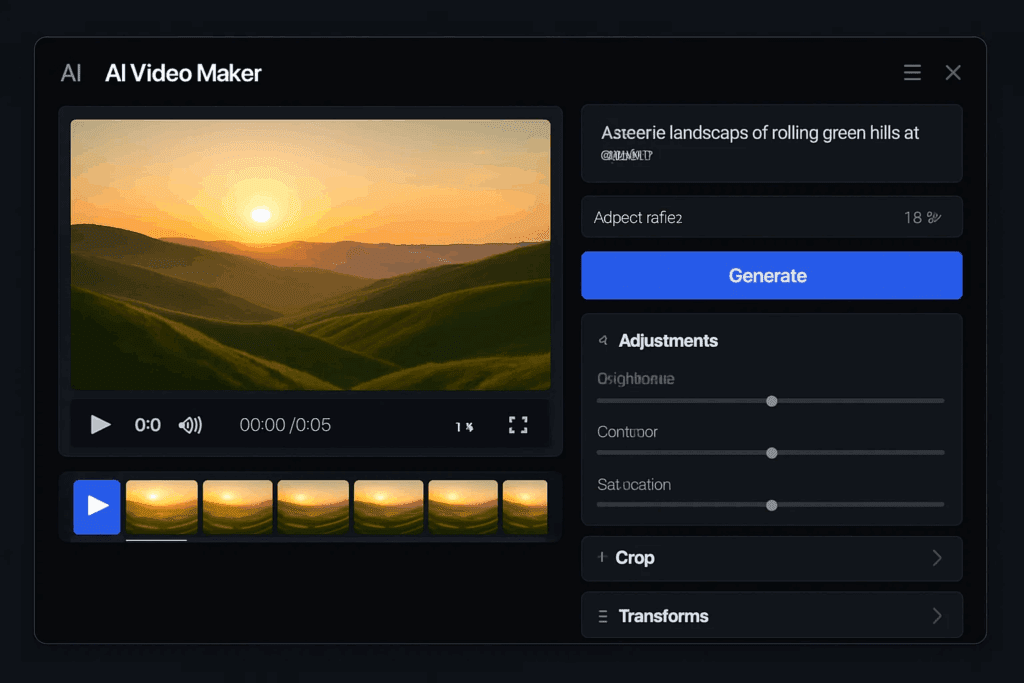Open the Aspect ratio selector

(771, 217)
